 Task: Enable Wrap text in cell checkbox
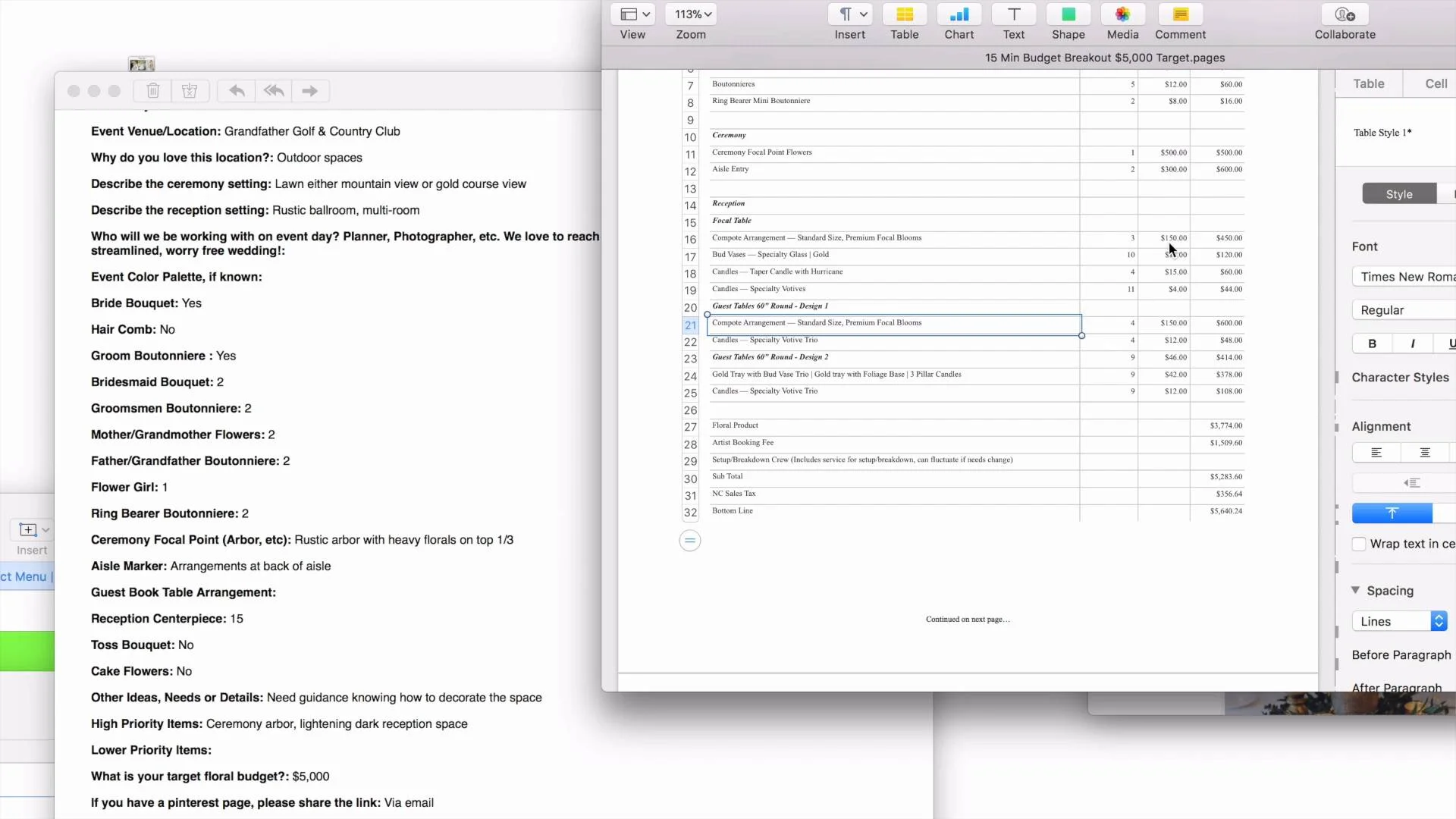click(1359, 544)
